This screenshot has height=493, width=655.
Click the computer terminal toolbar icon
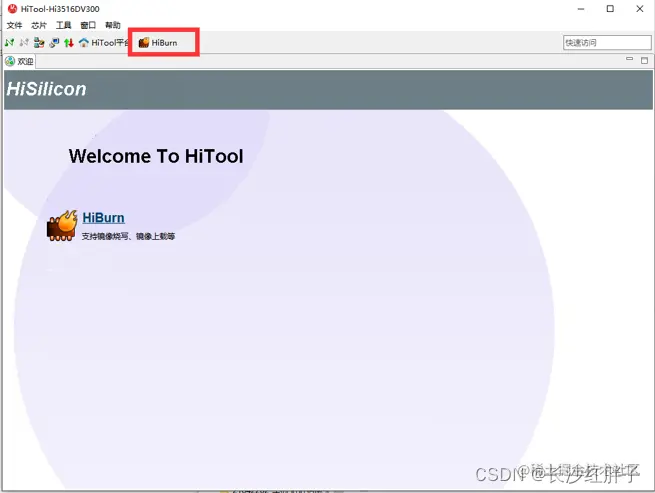point(54,43)
